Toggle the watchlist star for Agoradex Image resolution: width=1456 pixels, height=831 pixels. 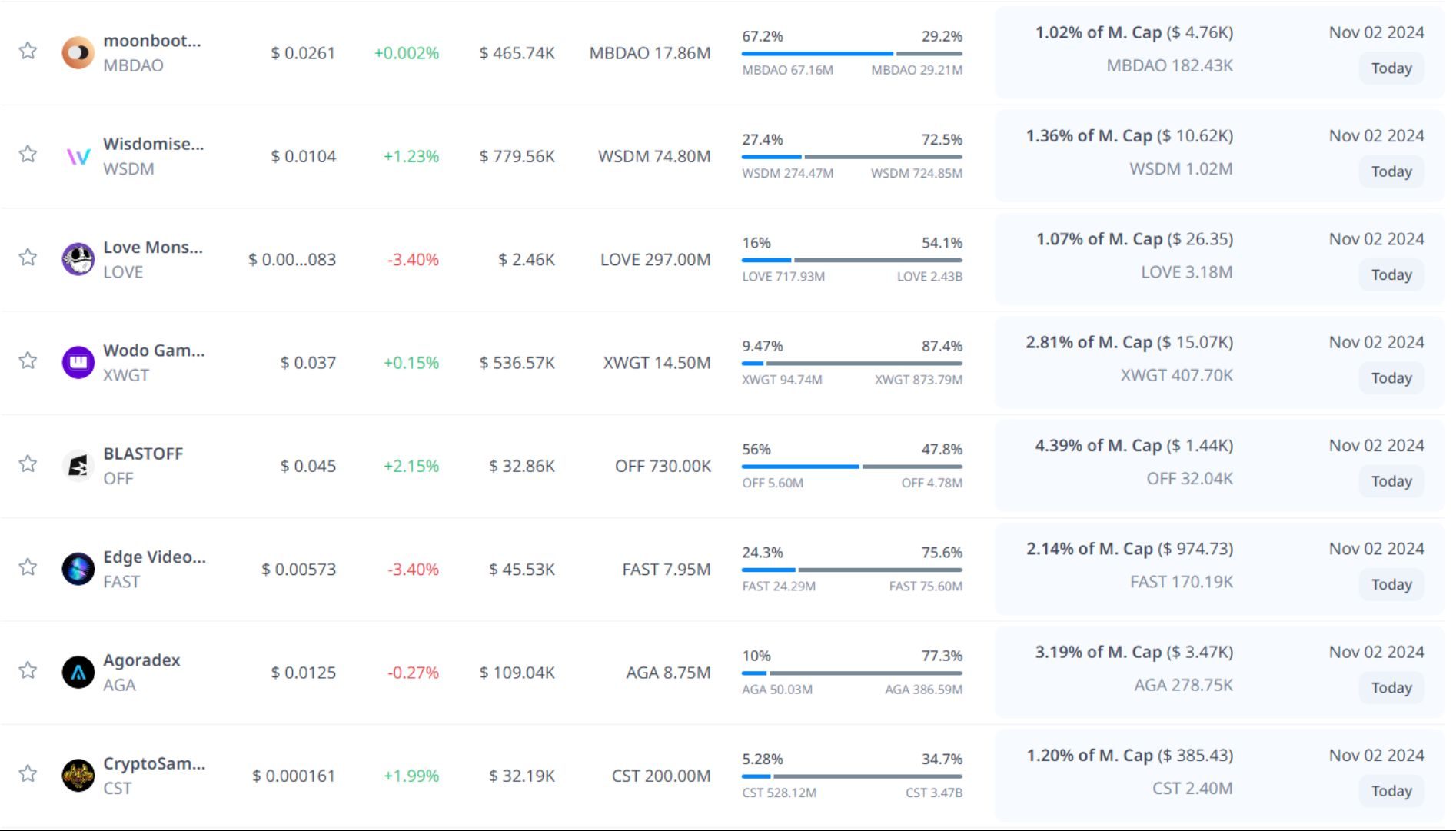[28, 670]
